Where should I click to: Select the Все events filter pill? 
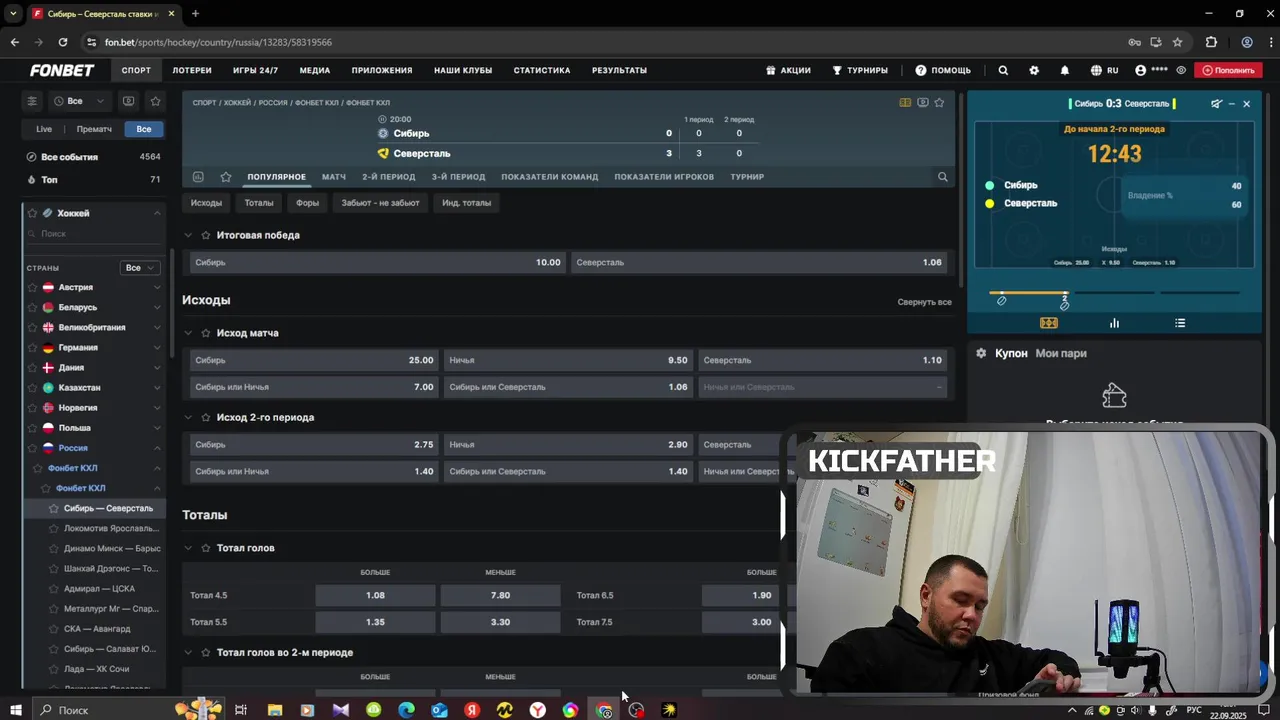(144, 129)
